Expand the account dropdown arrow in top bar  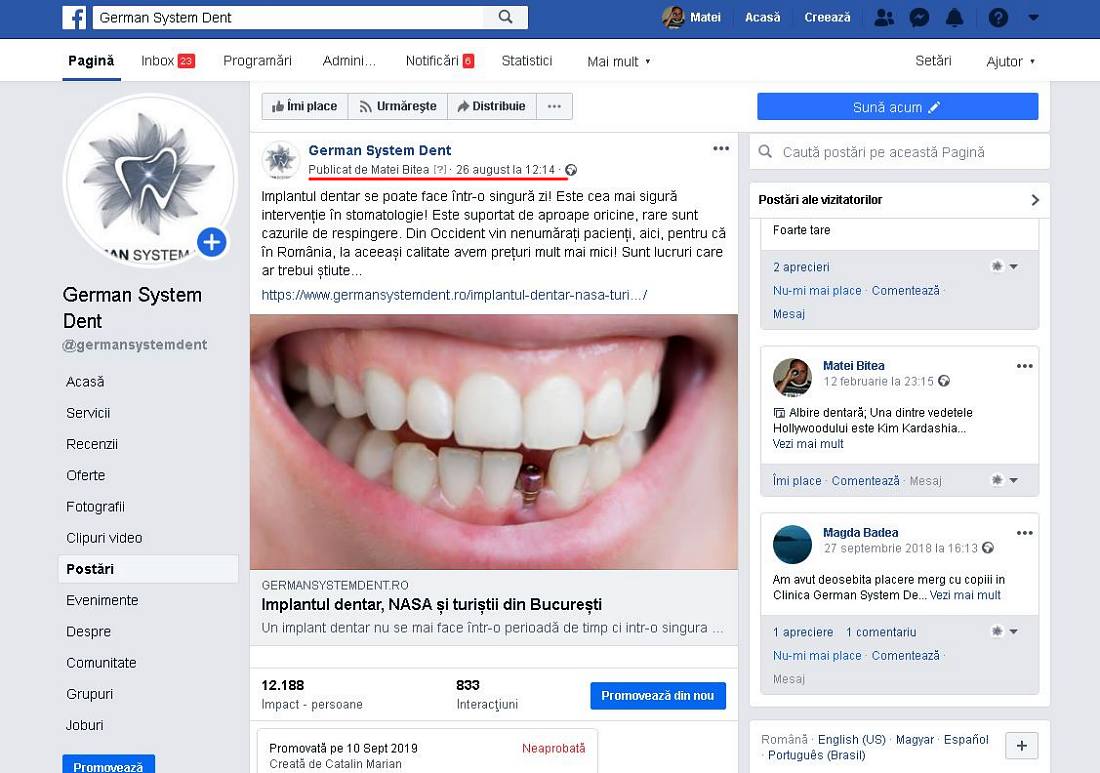[x=1033, y=17]
